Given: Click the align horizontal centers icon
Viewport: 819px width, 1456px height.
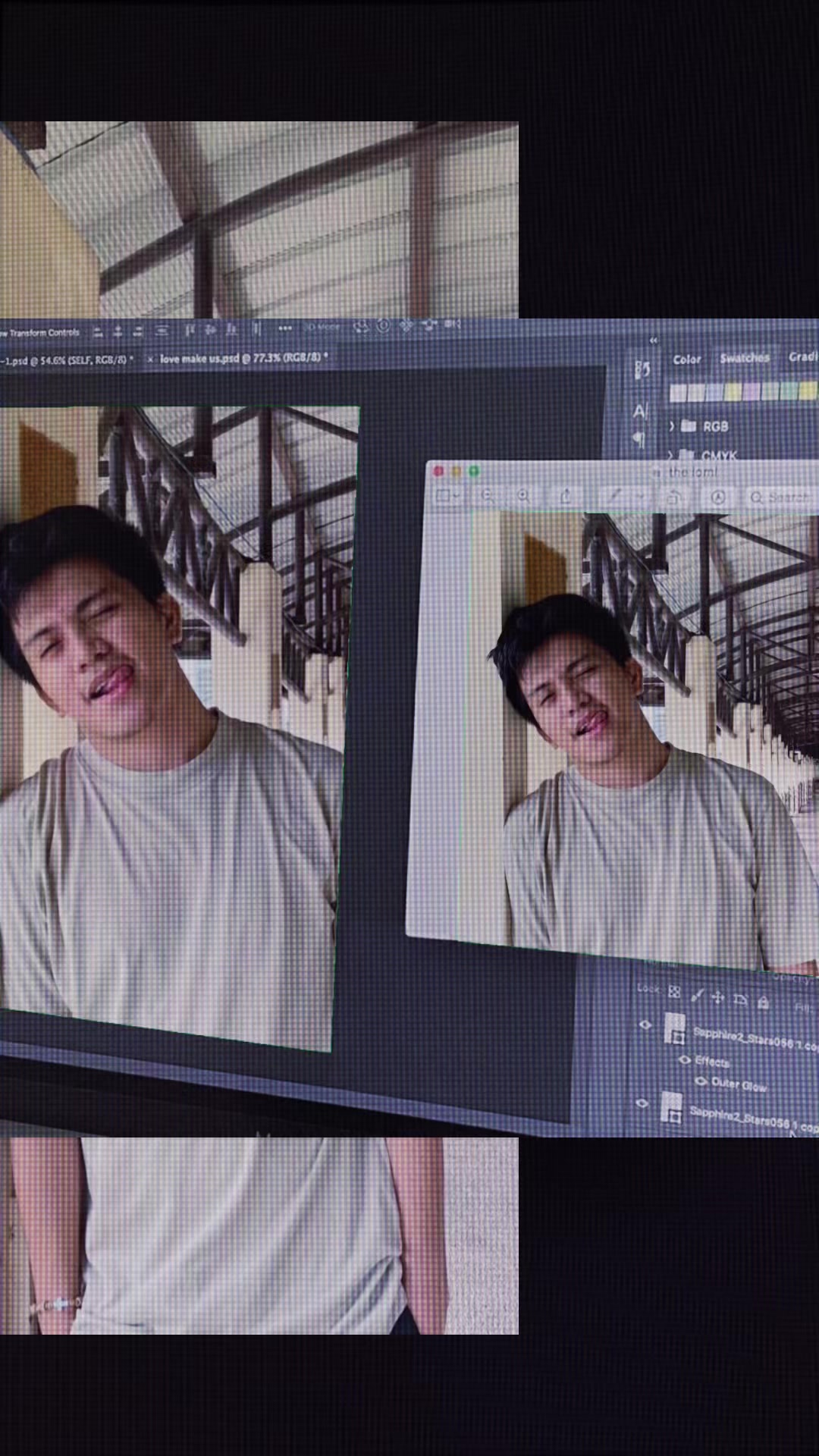Looking at the screenshot, I should tap(117, 331).
